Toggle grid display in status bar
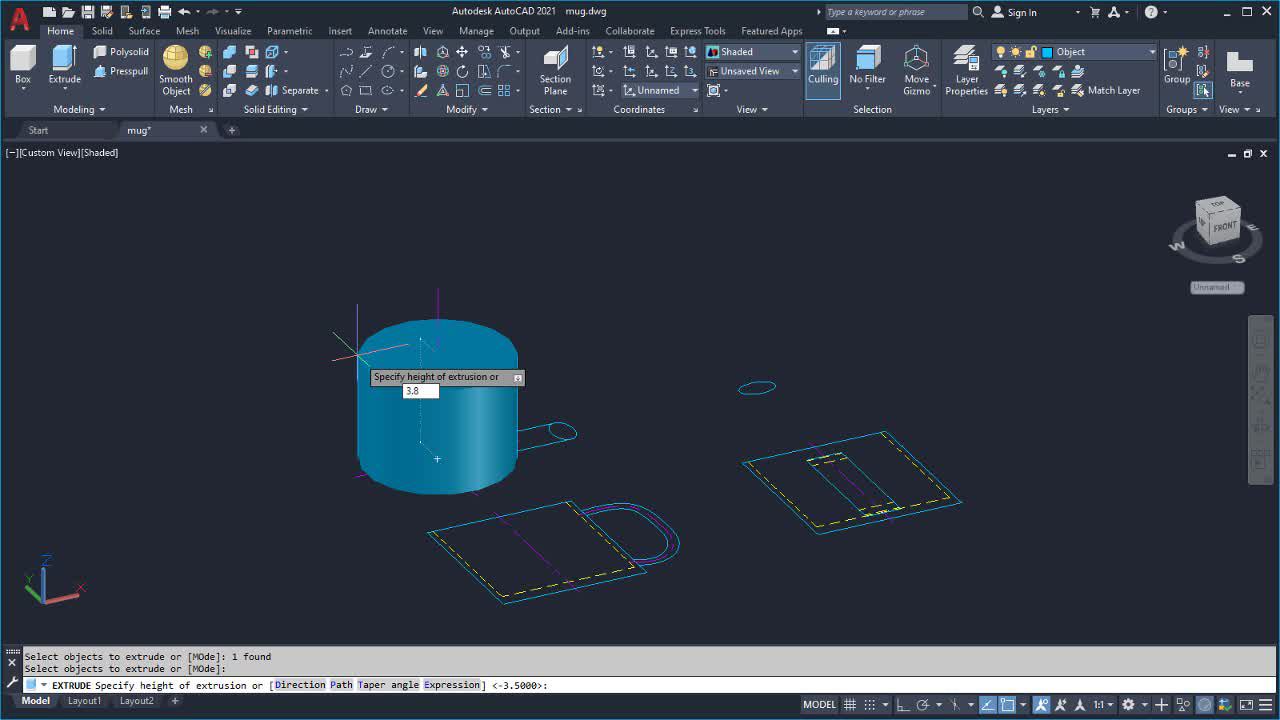The height and width of the screenshot is (720, 1280). tap(849, 704)
